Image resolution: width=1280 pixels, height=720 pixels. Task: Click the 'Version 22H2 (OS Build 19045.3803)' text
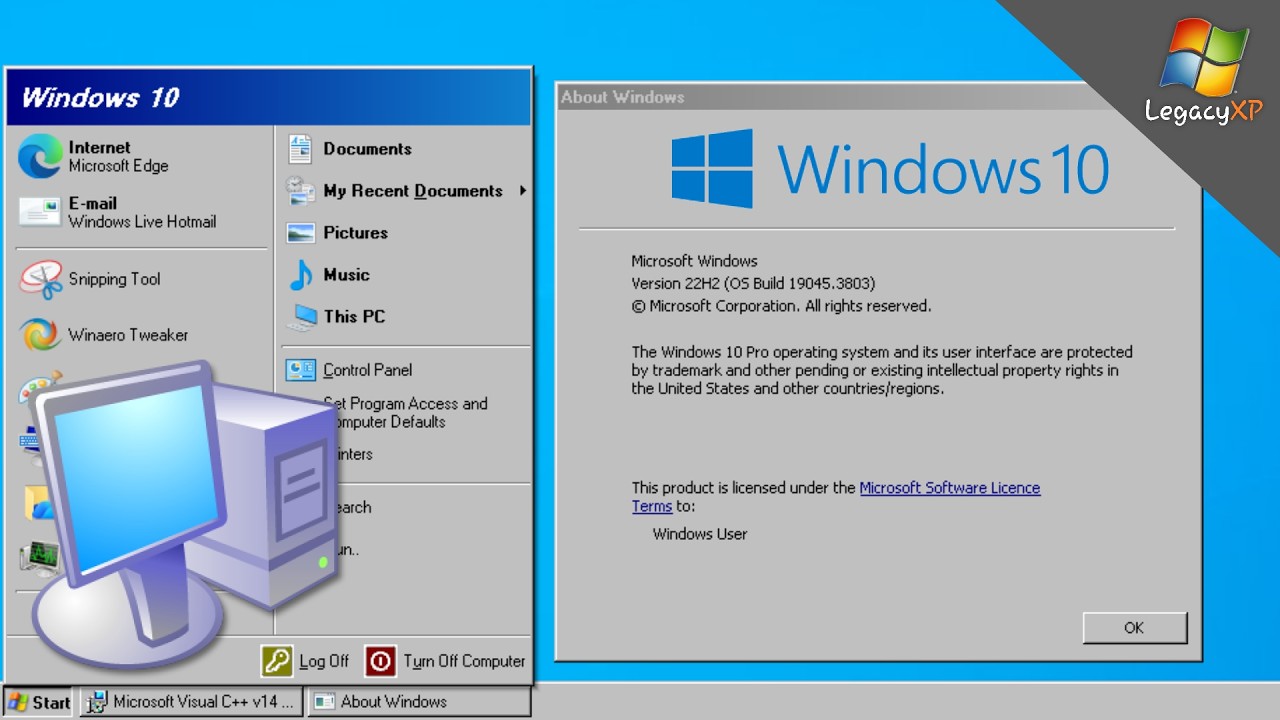click(753, 284)
